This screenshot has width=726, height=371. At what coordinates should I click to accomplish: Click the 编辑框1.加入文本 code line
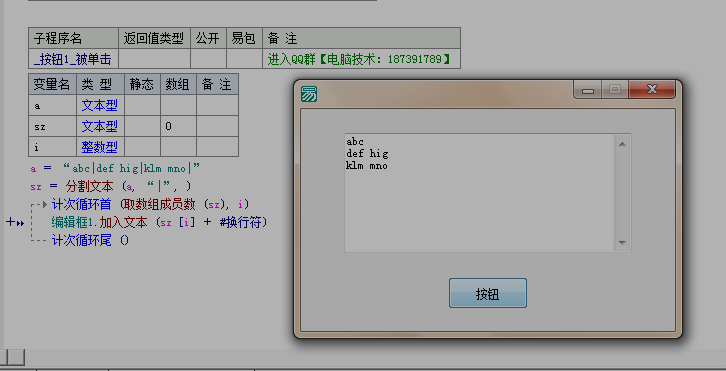point(160,222)
